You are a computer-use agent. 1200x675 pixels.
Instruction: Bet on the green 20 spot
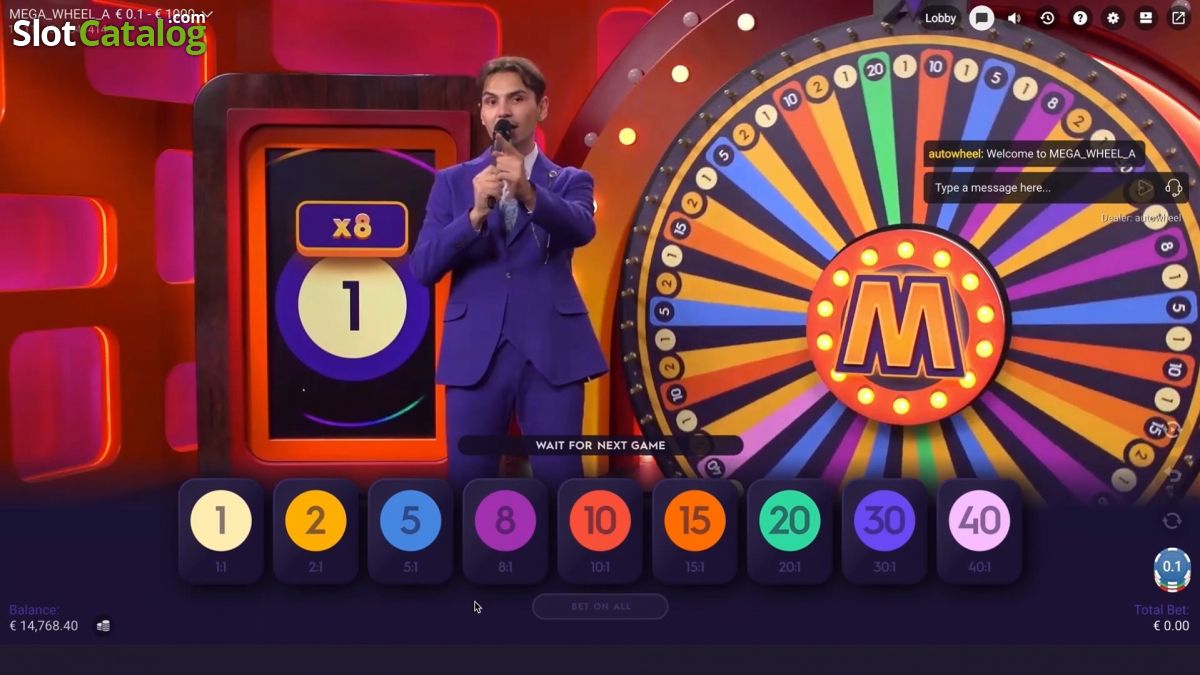(790, 531)
